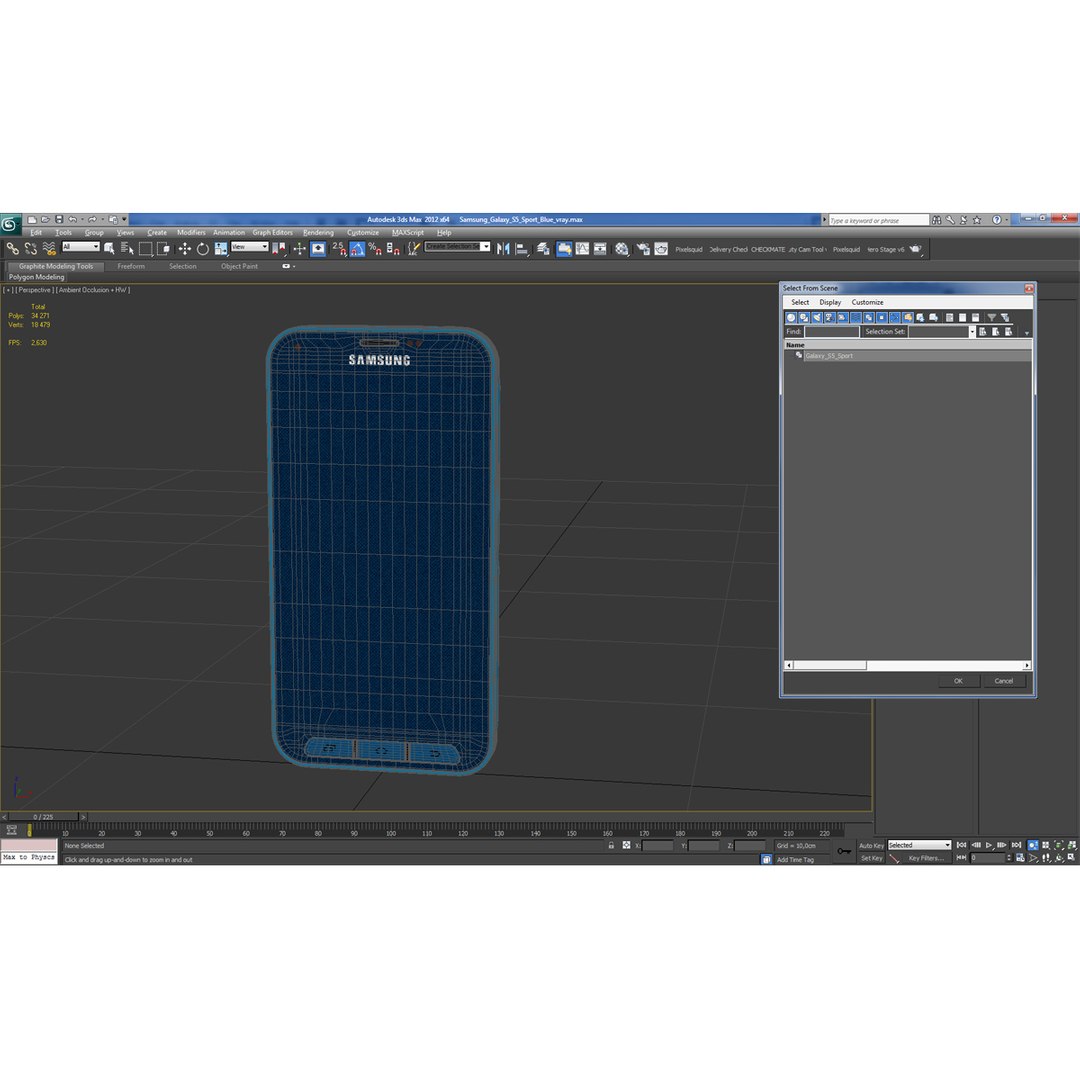Toggle Keyboard Shortcut Override
The width and height of the screenshot is (1080, 1080).
click(x=318, y=249)
